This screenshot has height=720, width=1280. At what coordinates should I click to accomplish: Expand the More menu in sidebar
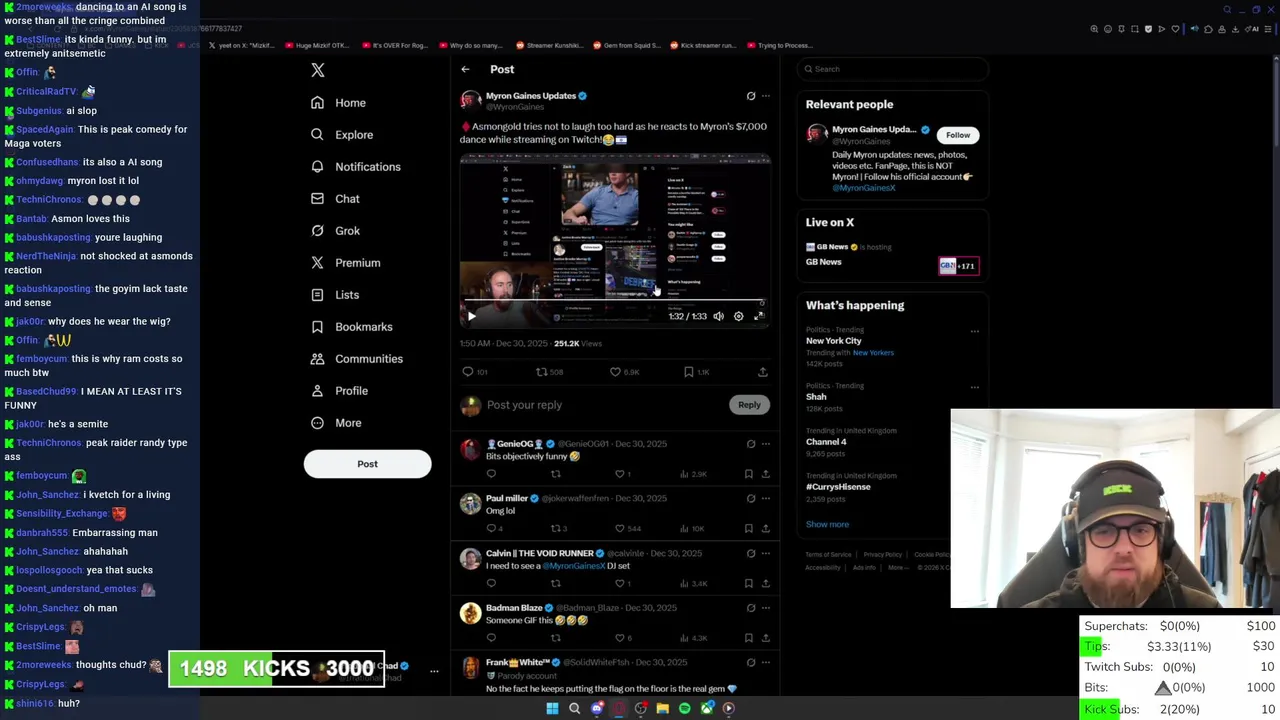(x=336, y=423)
